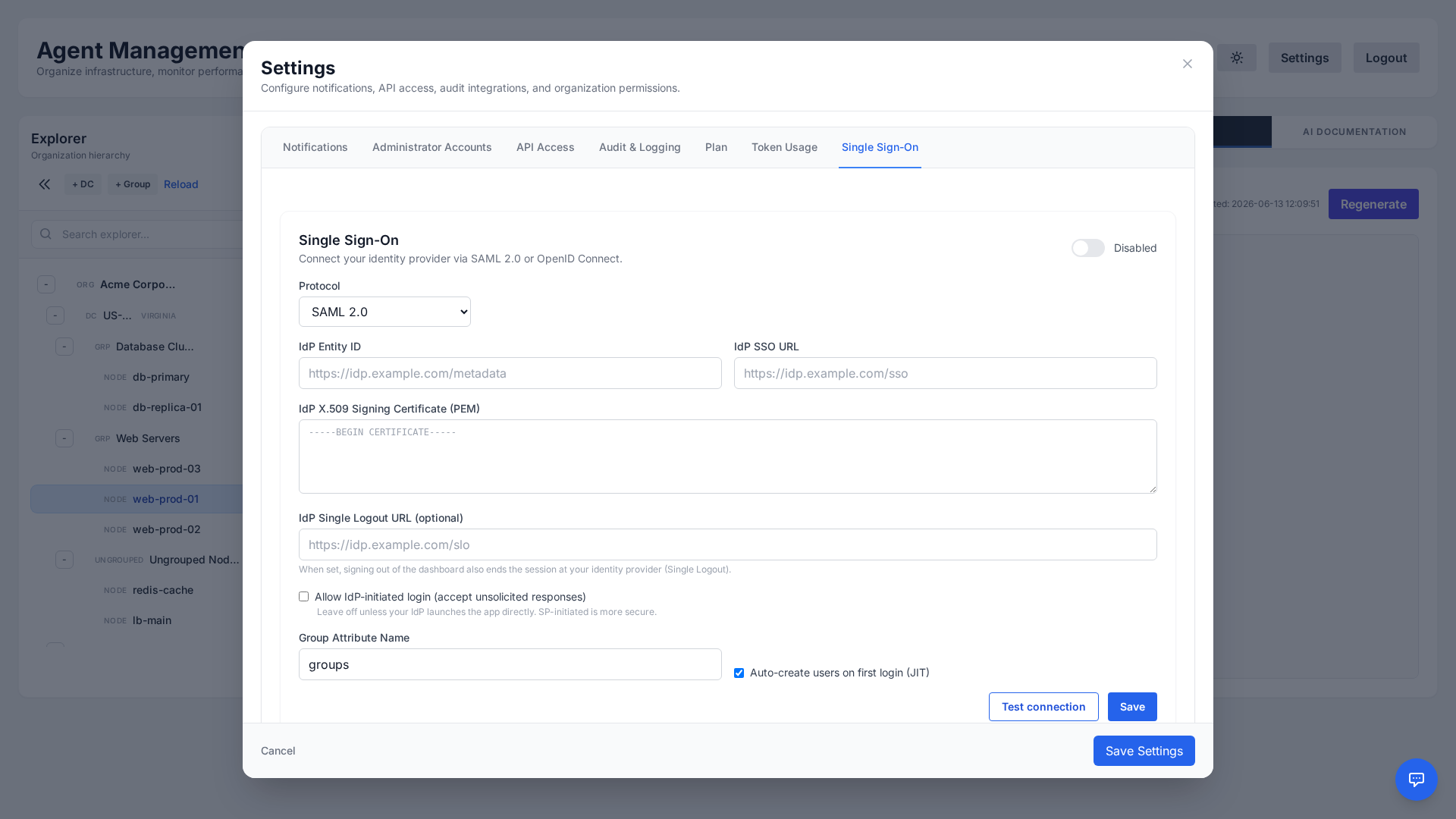Focus the IdP Entity ID field
The image size is (1456, 819).
(510, 373)
